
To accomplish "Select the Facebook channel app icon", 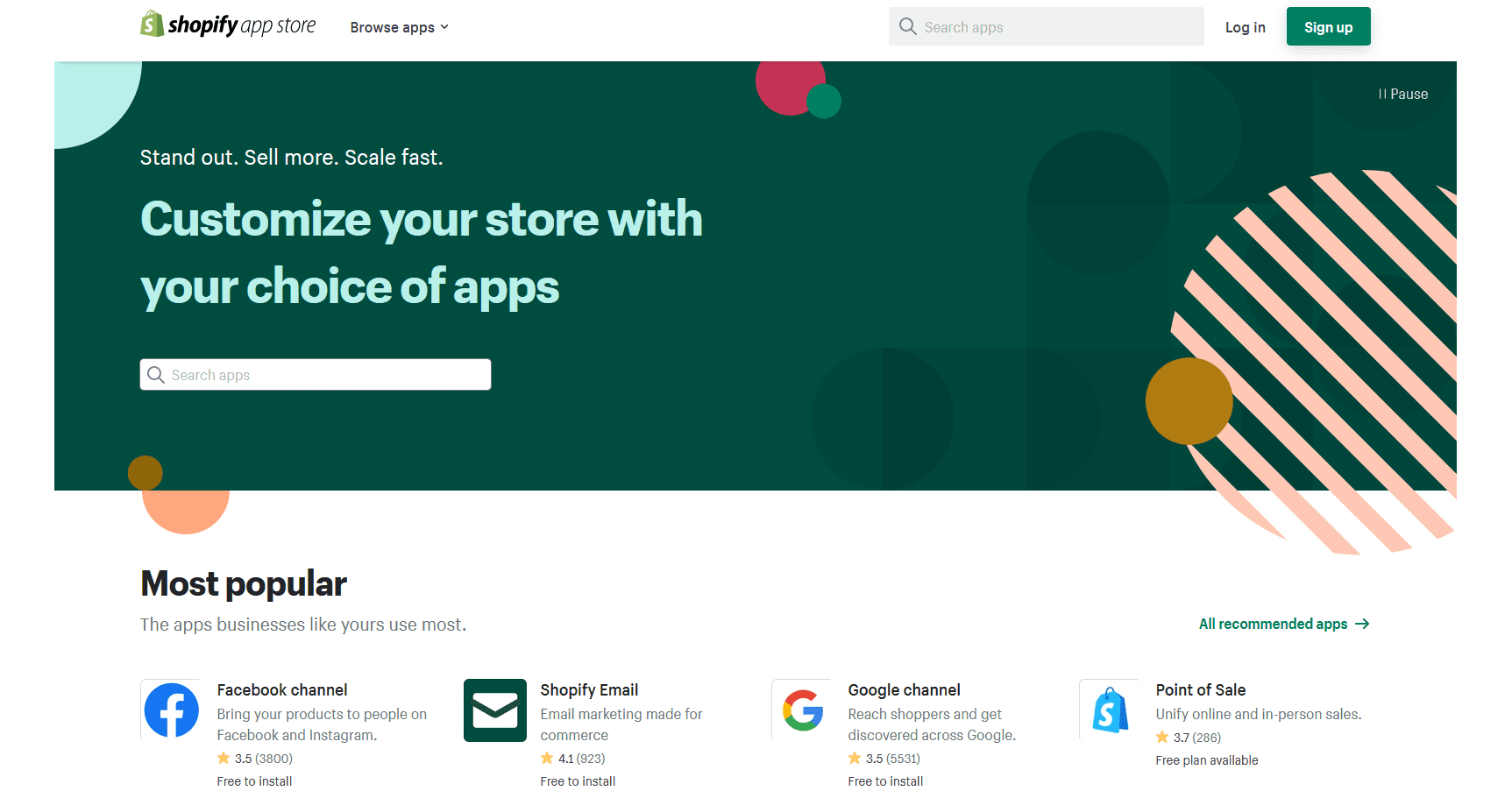I will click(171, 710).
